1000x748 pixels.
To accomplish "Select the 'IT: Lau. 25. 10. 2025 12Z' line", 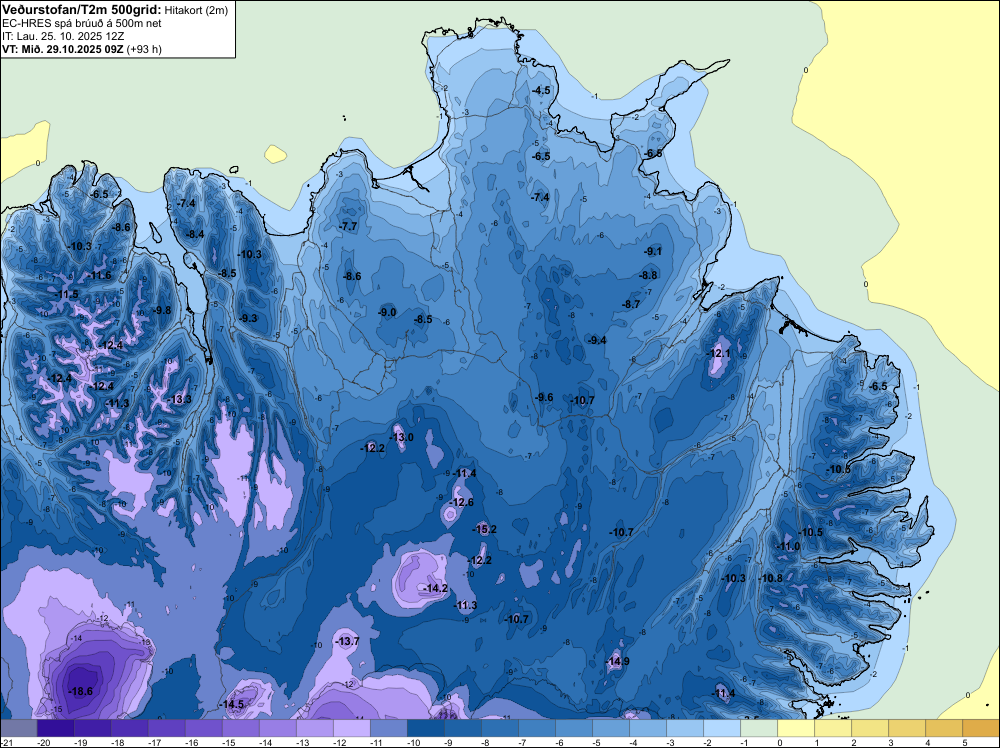I will pyautogui.click(x=63, y=36).
